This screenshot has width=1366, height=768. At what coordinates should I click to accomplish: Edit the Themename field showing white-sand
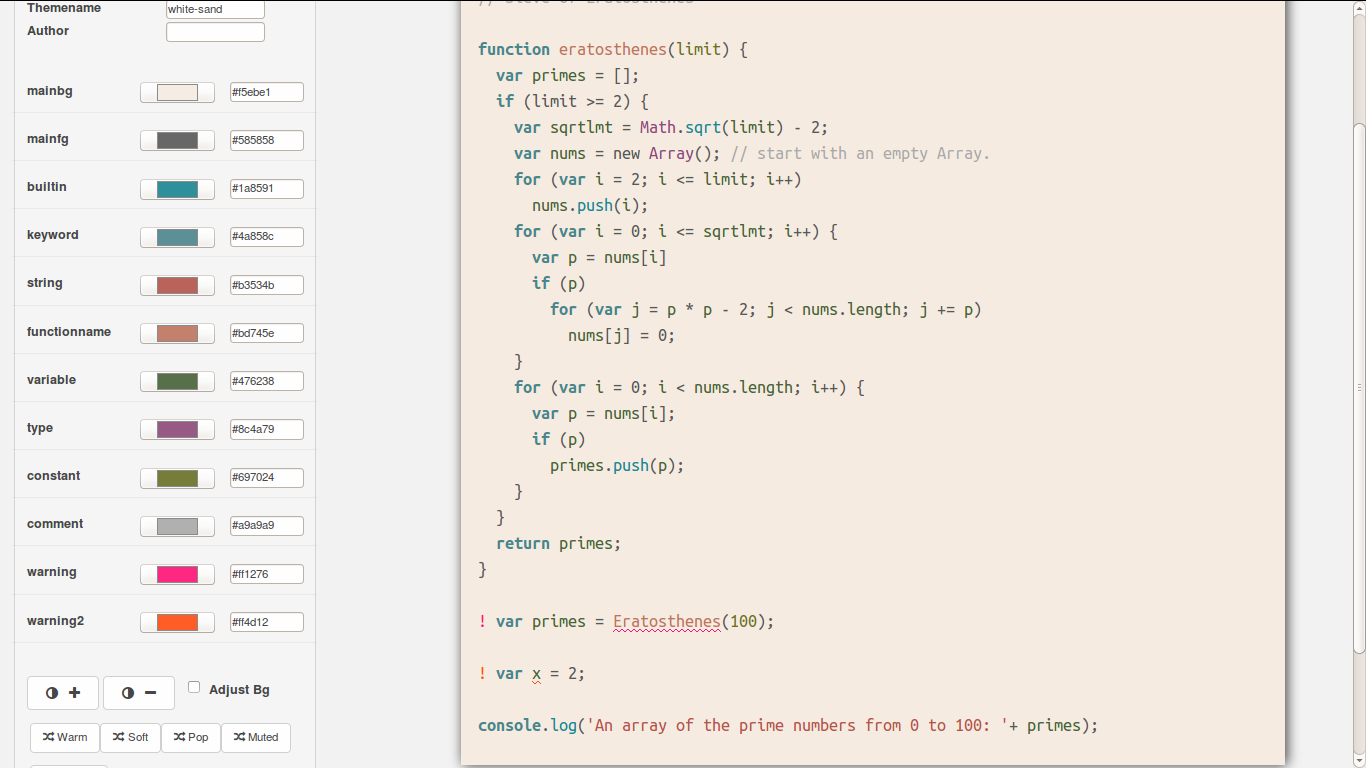[215, 9]
